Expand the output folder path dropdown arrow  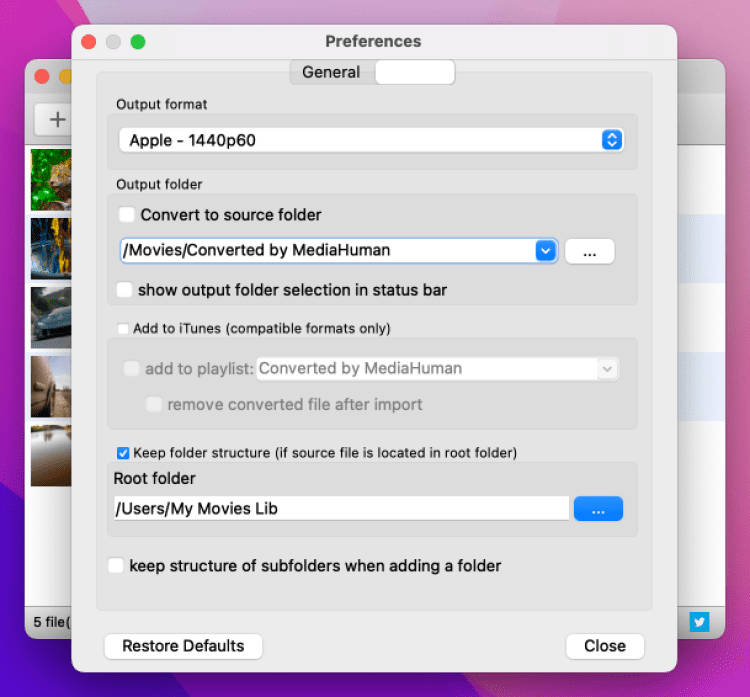point(545,251)
